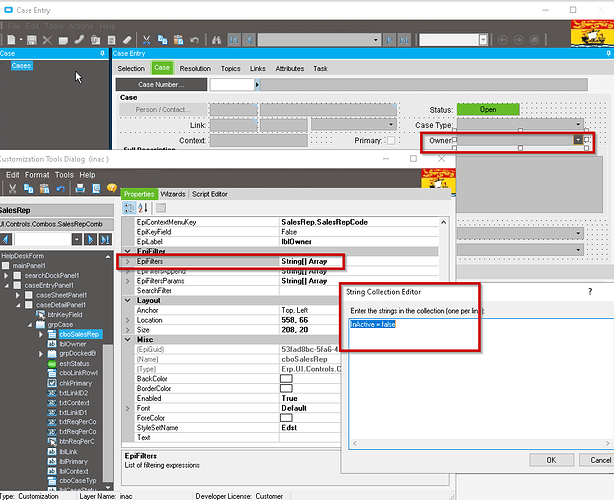
Task: Click the Cut scissors icon in Customization Tools Dialog
Action: 13,189
